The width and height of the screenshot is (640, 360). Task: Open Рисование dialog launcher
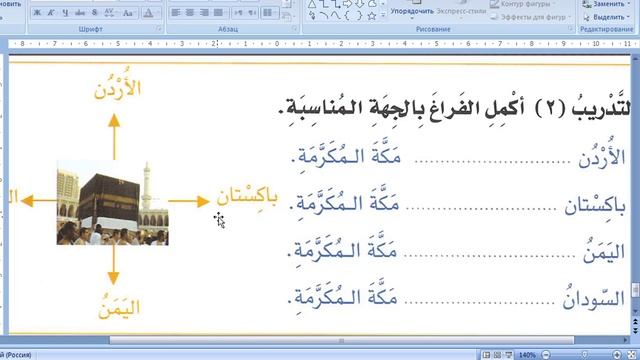pos(571,29)
